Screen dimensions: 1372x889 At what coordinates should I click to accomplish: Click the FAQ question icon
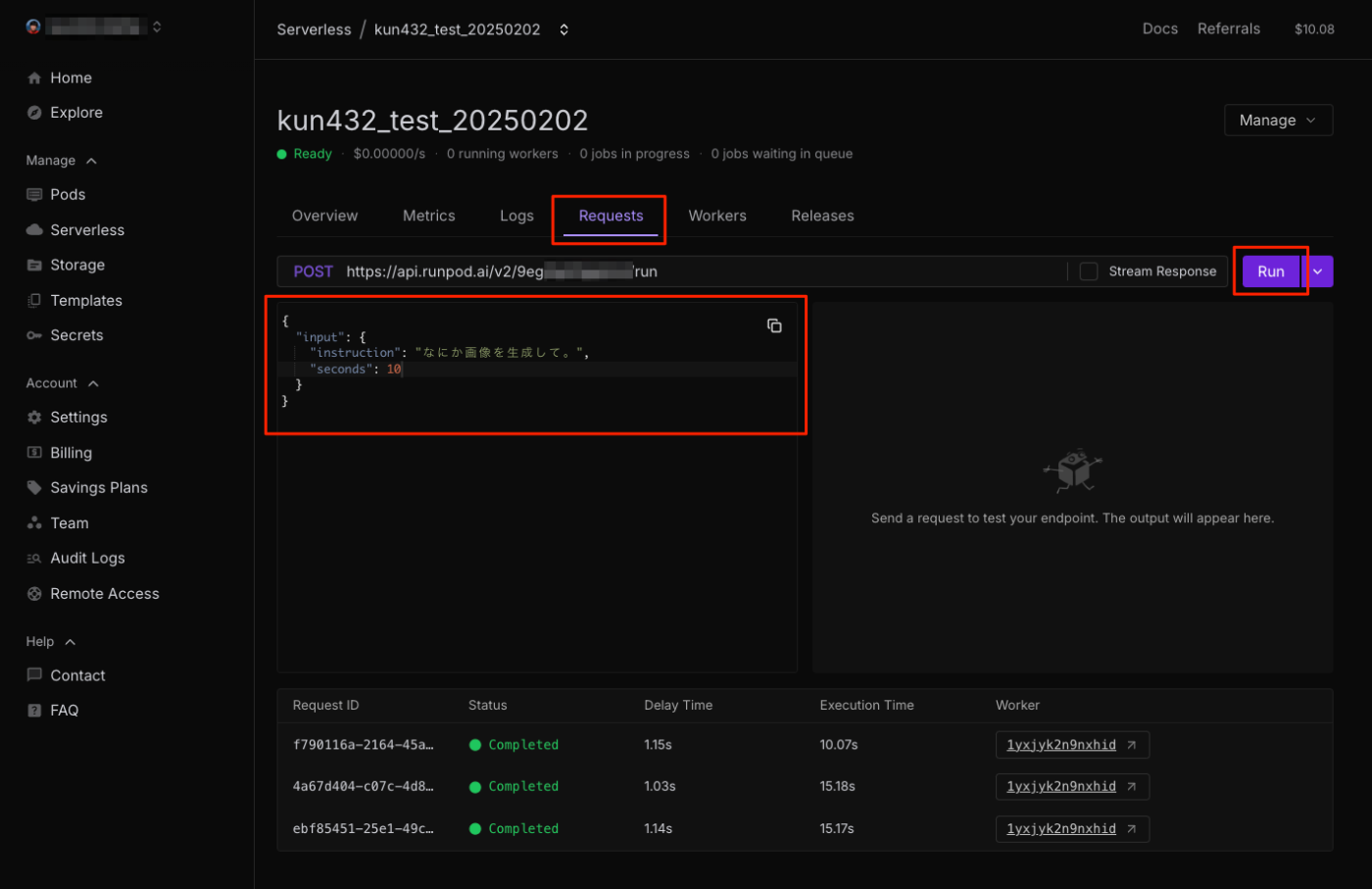(34, 711)
